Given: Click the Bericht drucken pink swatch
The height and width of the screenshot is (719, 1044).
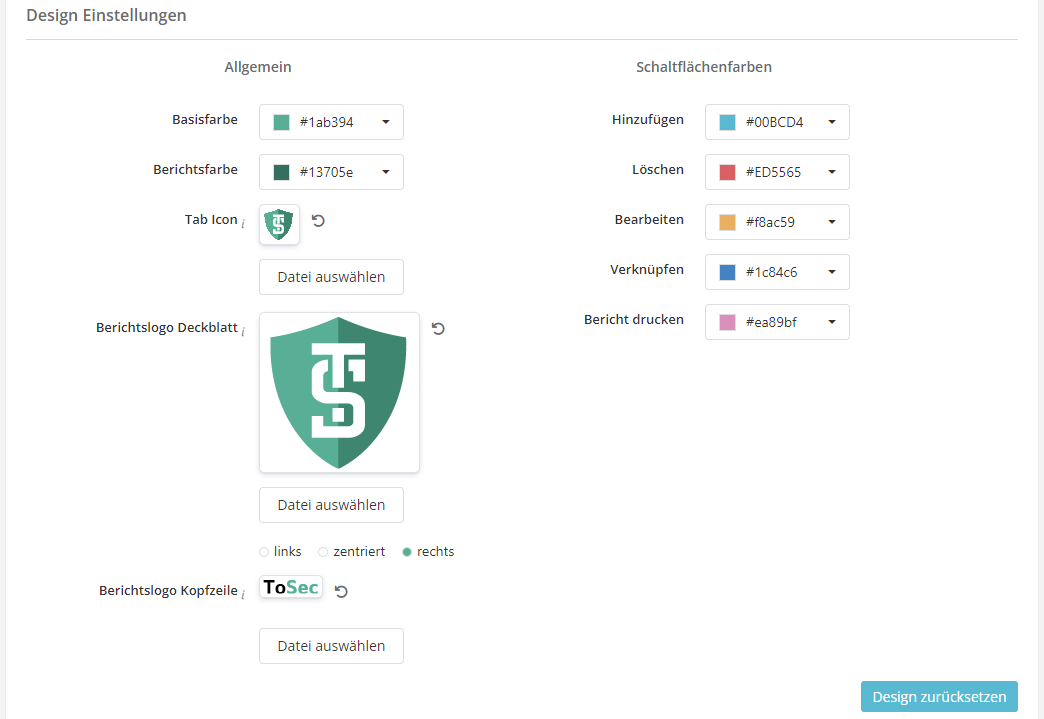Looking at the screenshot, I should pos(728,322).
